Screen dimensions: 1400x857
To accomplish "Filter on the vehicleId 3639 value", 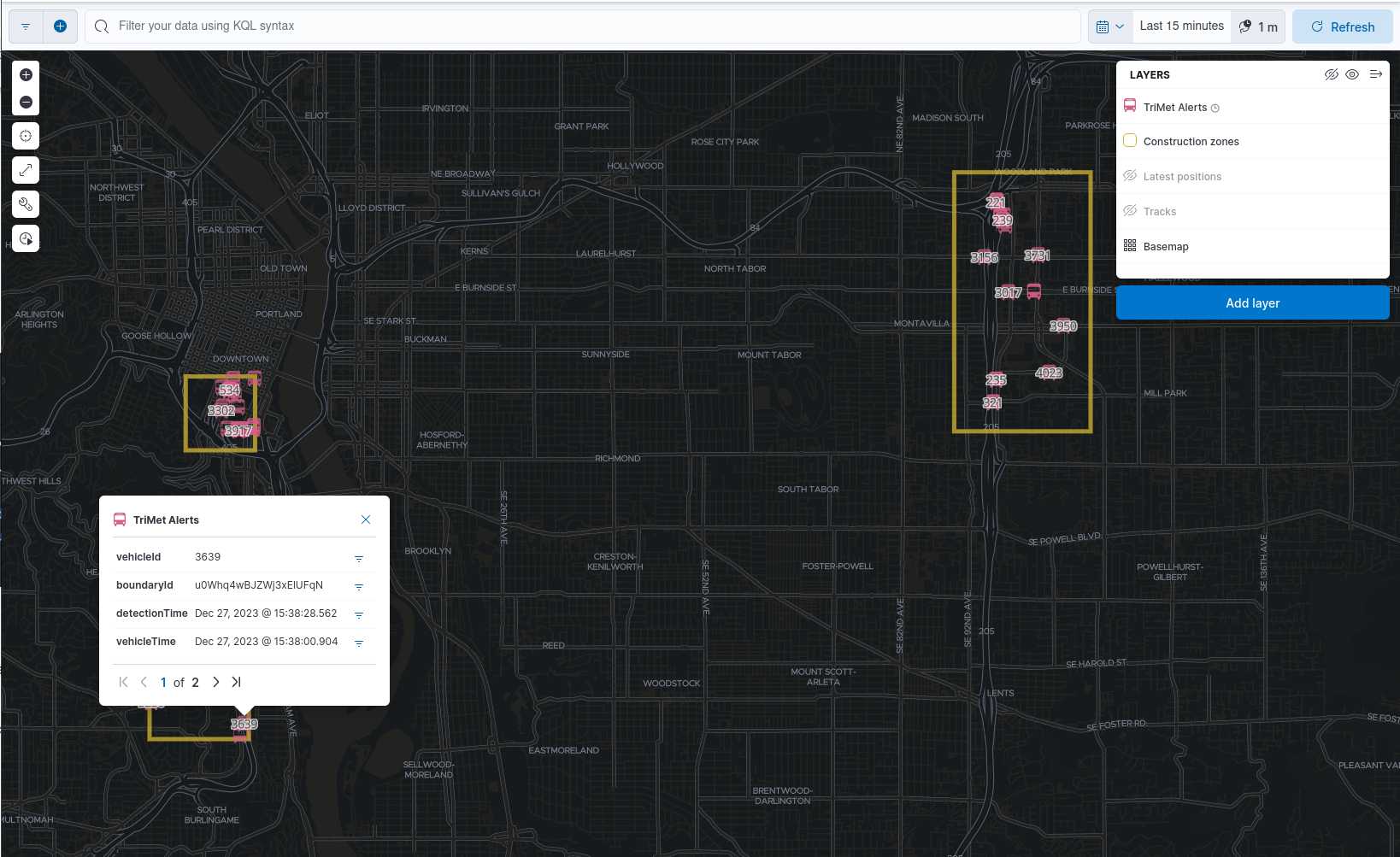I will tap(358, 559).
